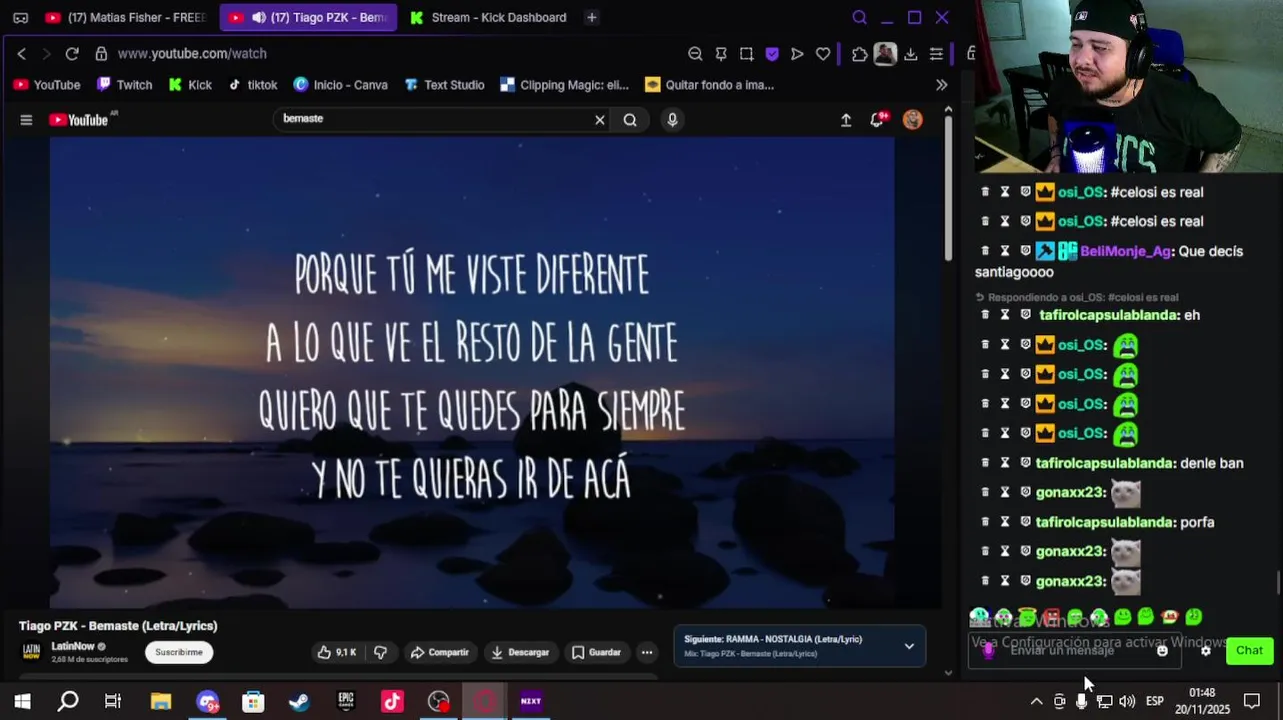Click the shield icon on the "porfa" message

[x=1025, y=522]
